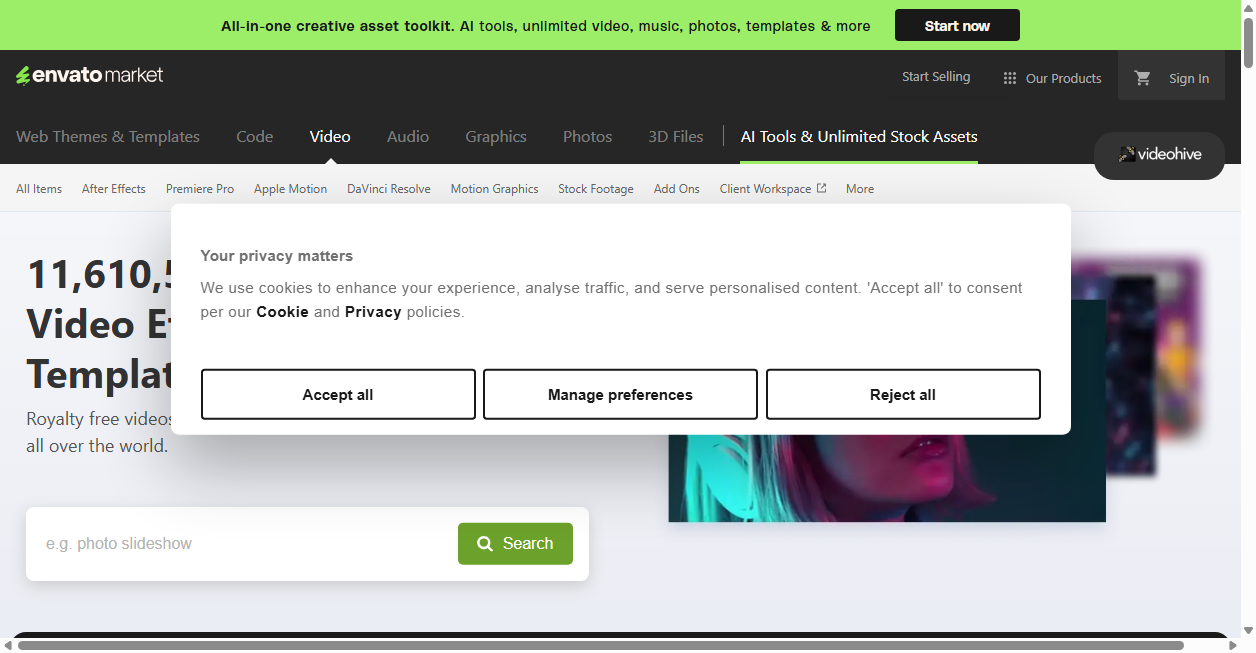Select the Video category tab
The height and width of the screenshot is (653, 1256).
click(x=330, y=137)
